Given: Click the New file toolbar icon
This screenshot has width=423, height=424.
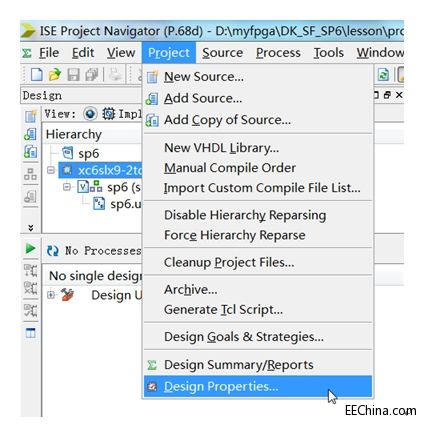Looking at the screenshot, I should pos(36,74).
